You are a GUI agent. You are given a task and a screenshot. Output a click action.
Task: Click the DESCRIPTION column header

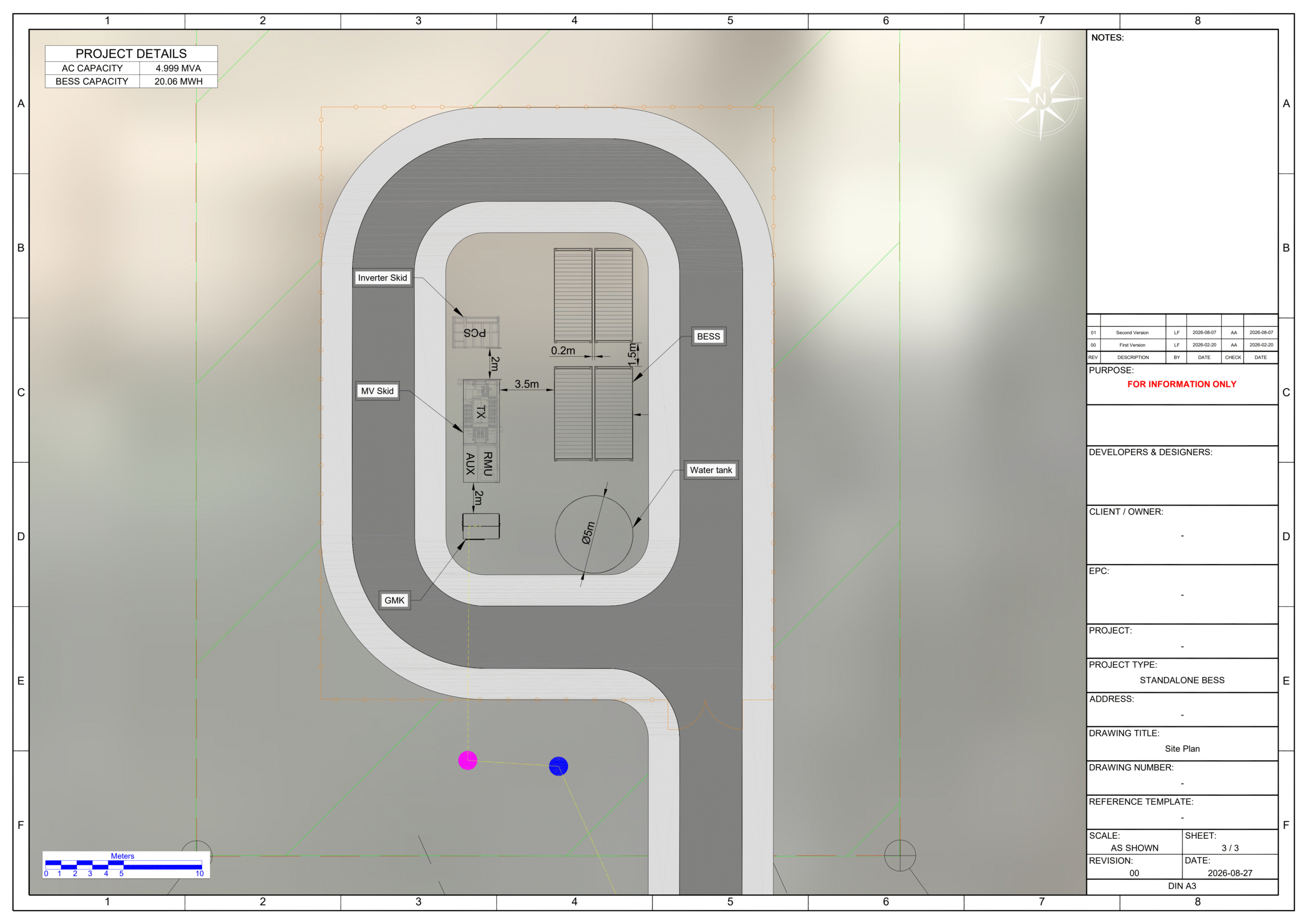[x=1133, y=357]
